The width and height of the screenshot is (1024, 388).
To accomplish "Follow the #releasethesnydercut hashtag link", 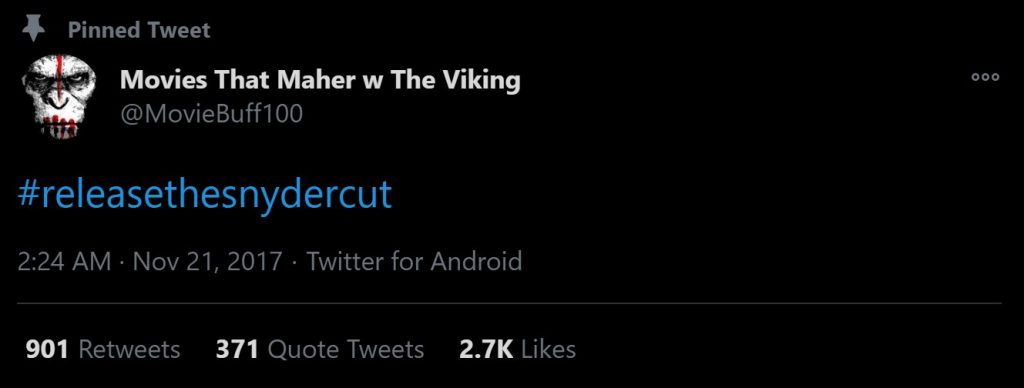I will click(x=206, y=194).
